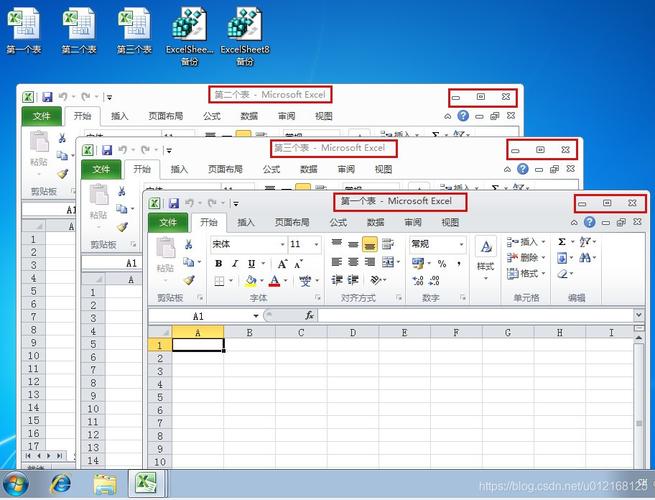Cut selection in the 第二个表 window

(x=62, y=138)
